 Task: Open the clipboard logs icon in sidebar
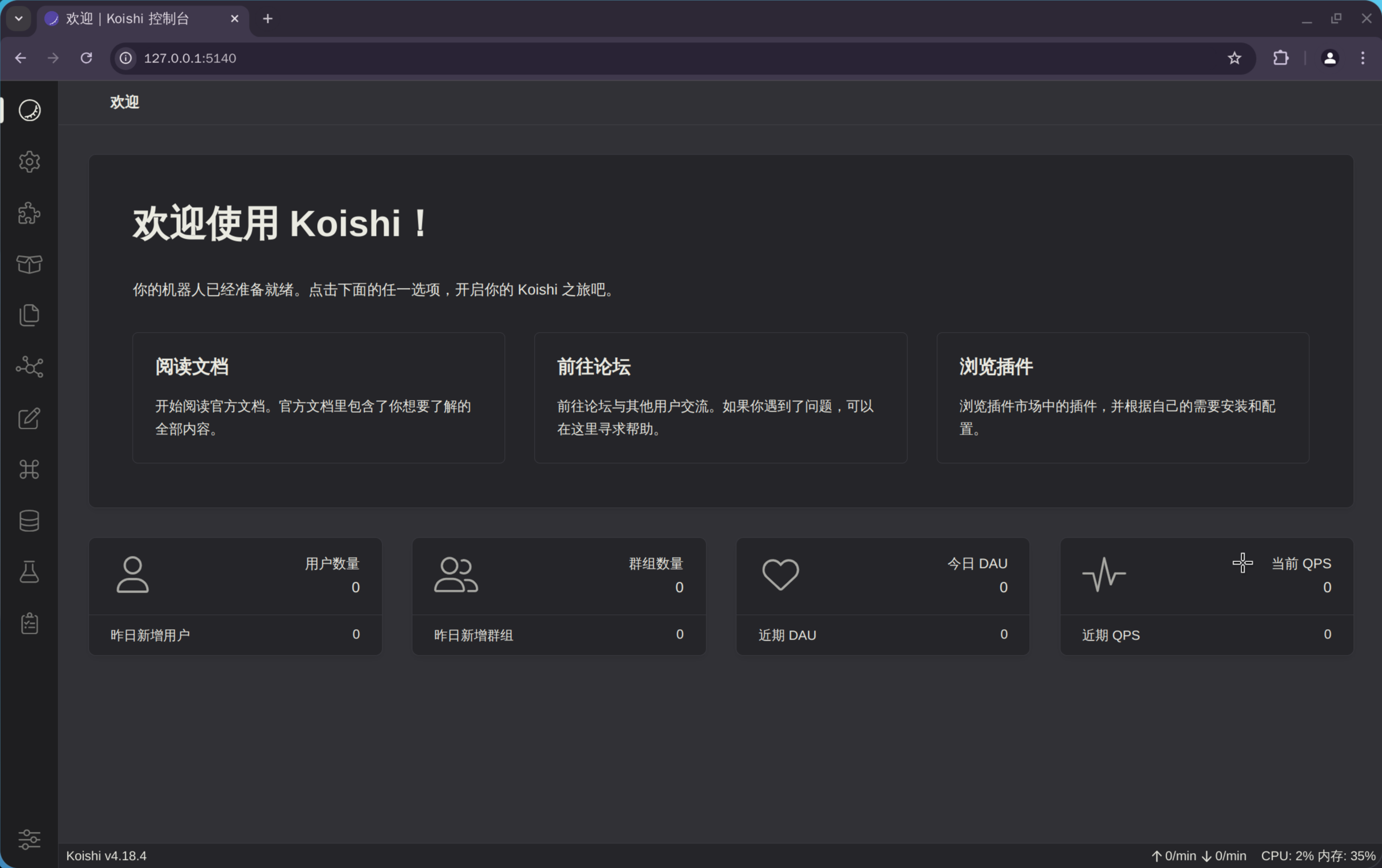[29, 624]
